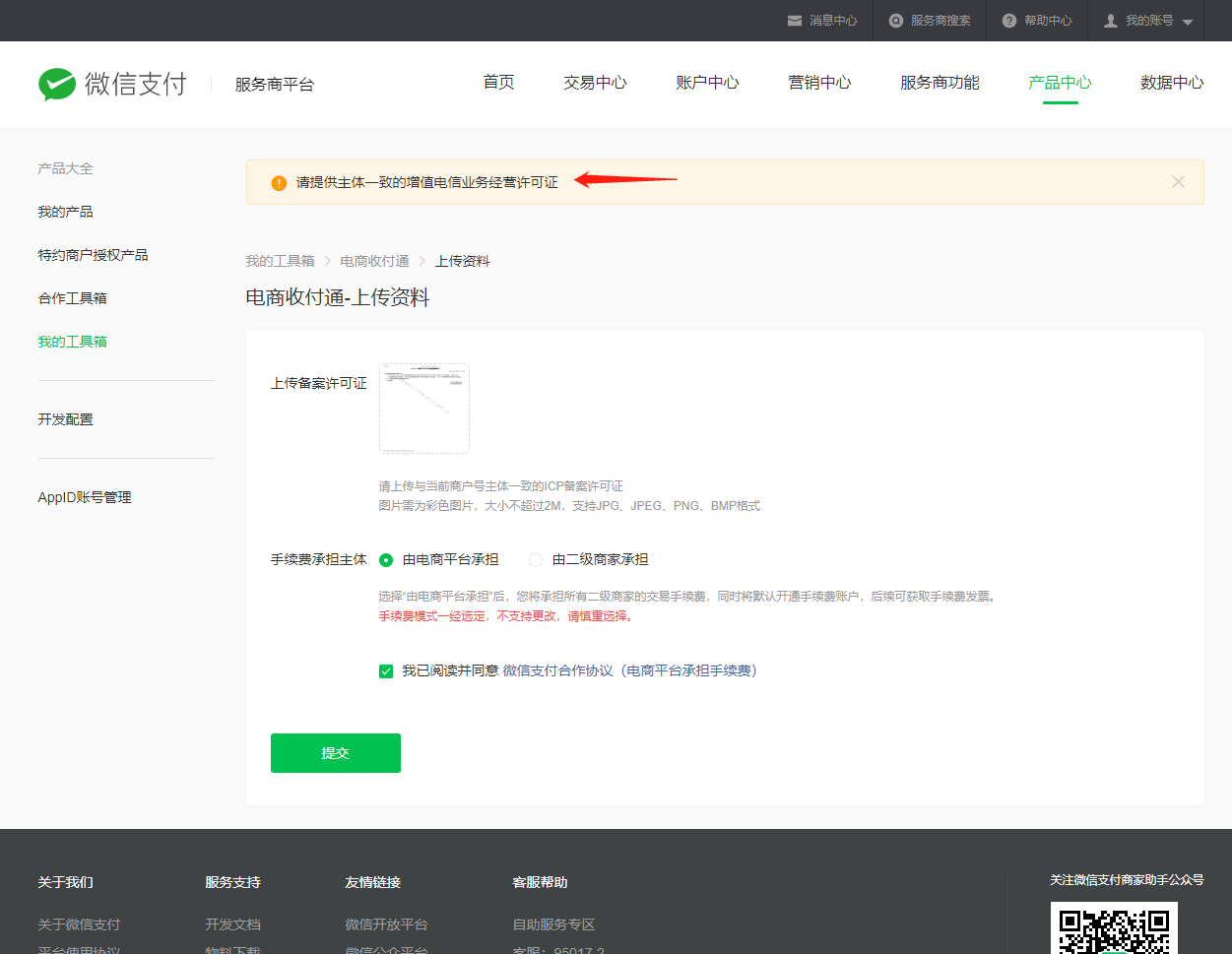Open the 产品中心 tab
Viewport: 1232px width, 954px height.
coord(1060,83)
